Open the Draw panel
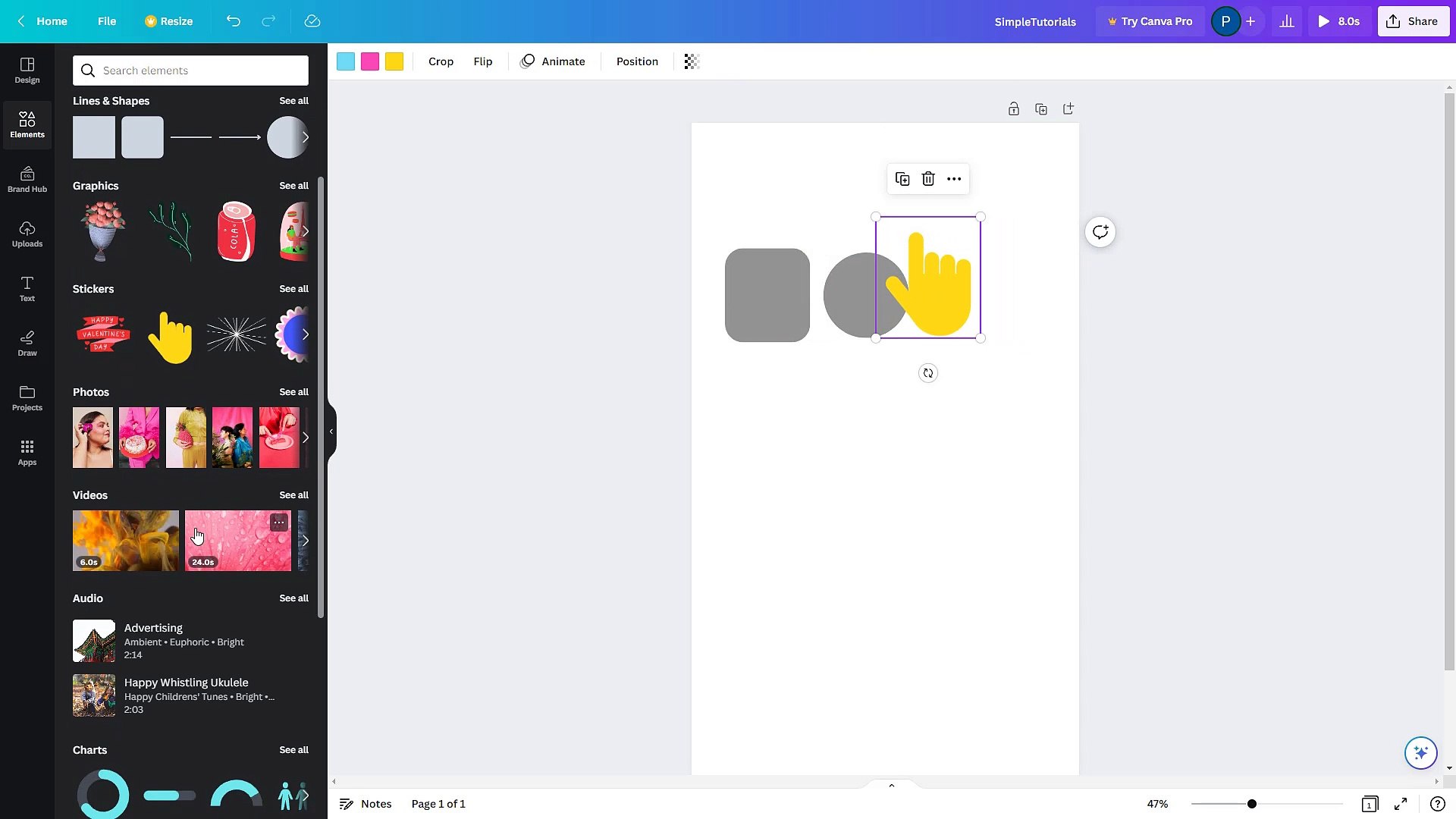1456x819 pixels. point(27,343)
